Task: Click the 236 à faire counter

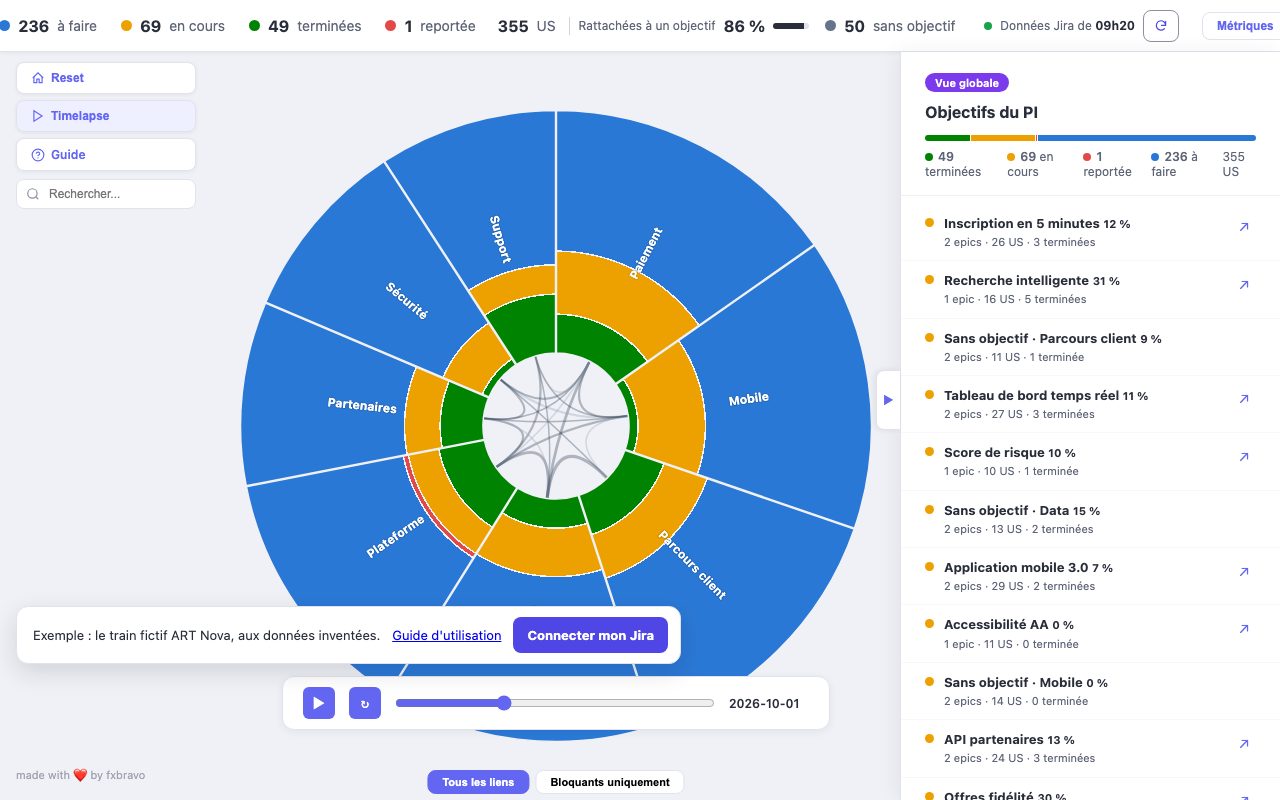Action: (50, 26)
